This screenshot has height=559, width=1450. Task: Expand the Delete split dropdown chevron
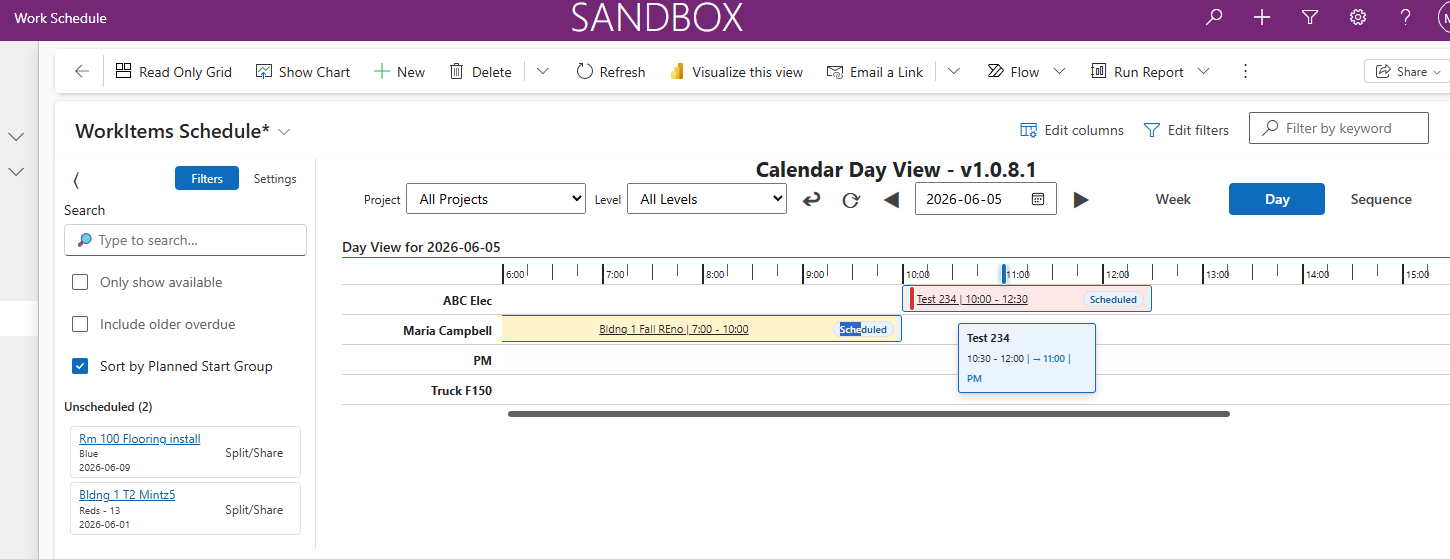(543, 72)
